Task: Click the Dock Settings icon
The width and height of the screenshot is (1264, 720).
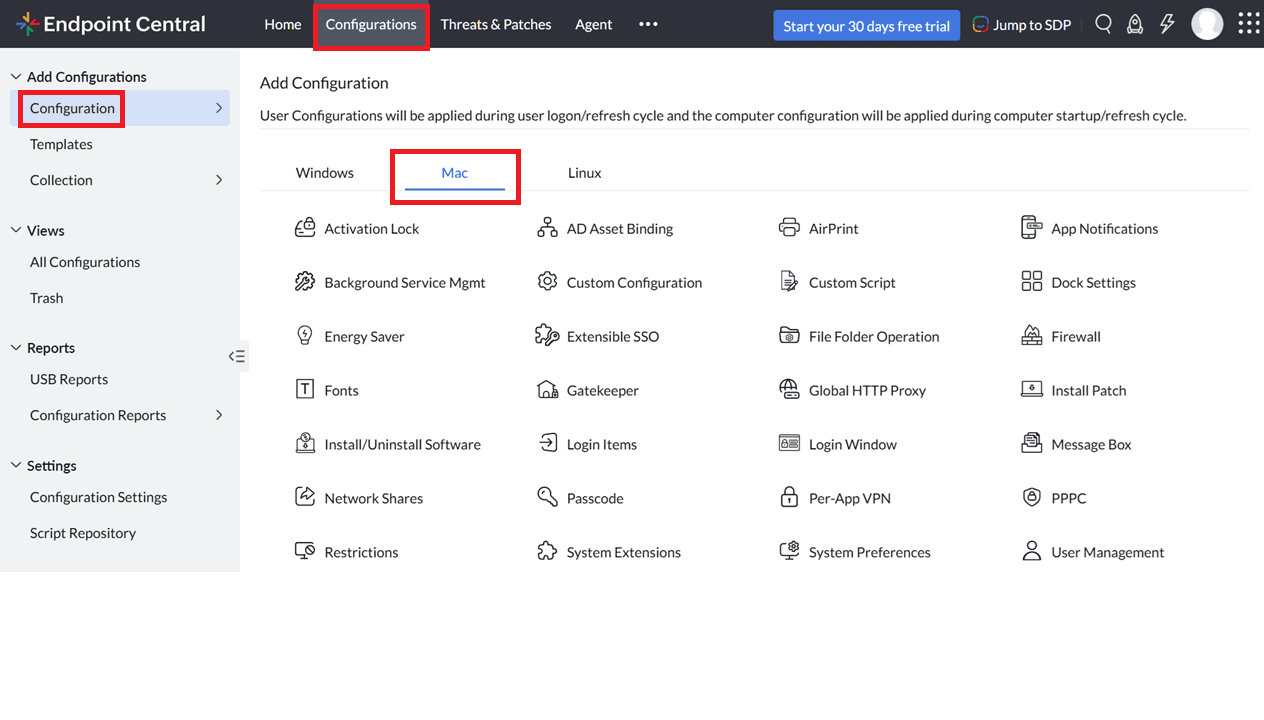Action: [1032, 282]
